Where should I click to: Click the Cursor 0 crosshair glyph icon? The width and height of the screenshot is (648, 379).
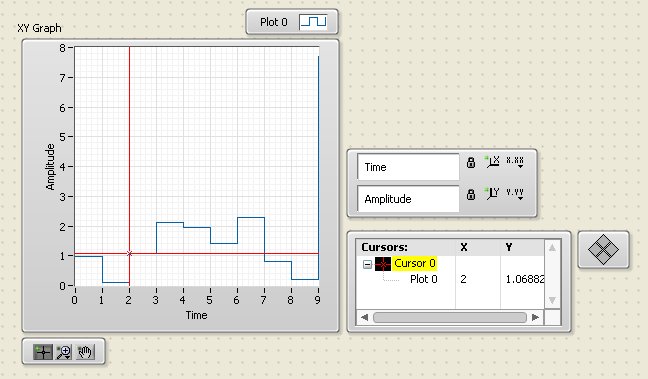point(383,263)
